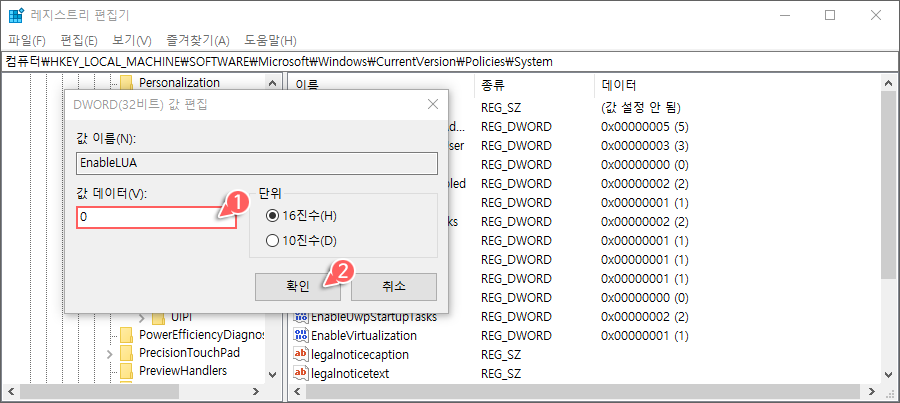
Task: Open the 보기(V) menu
Action: tap(131, 41)
